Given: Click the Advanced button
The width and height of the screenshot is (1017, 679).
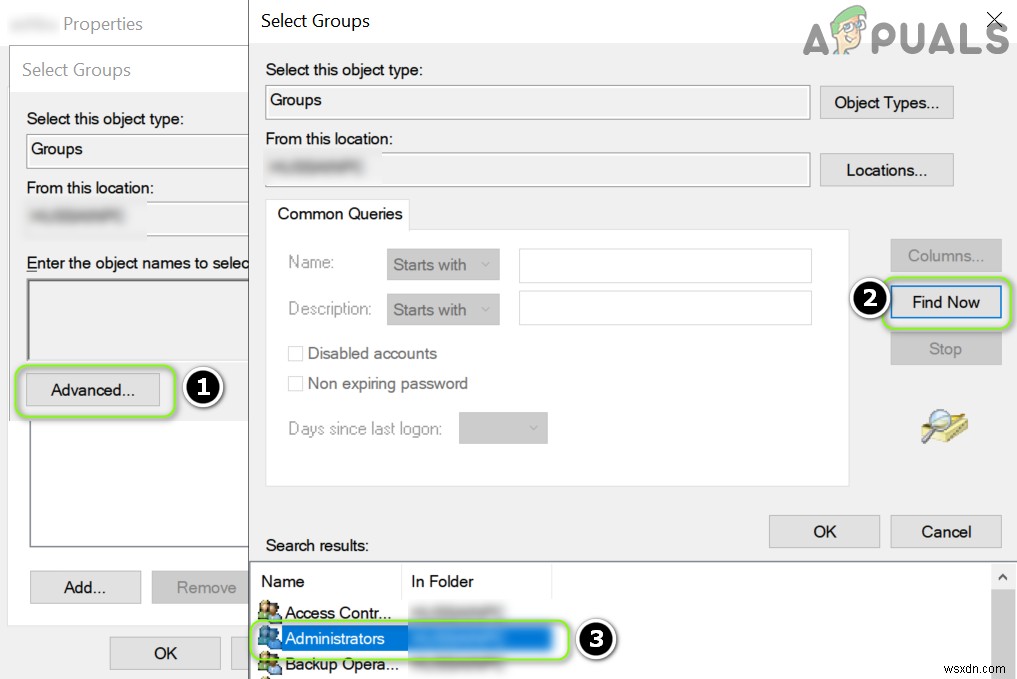Looking at the screenshot, I should point(91,390).
